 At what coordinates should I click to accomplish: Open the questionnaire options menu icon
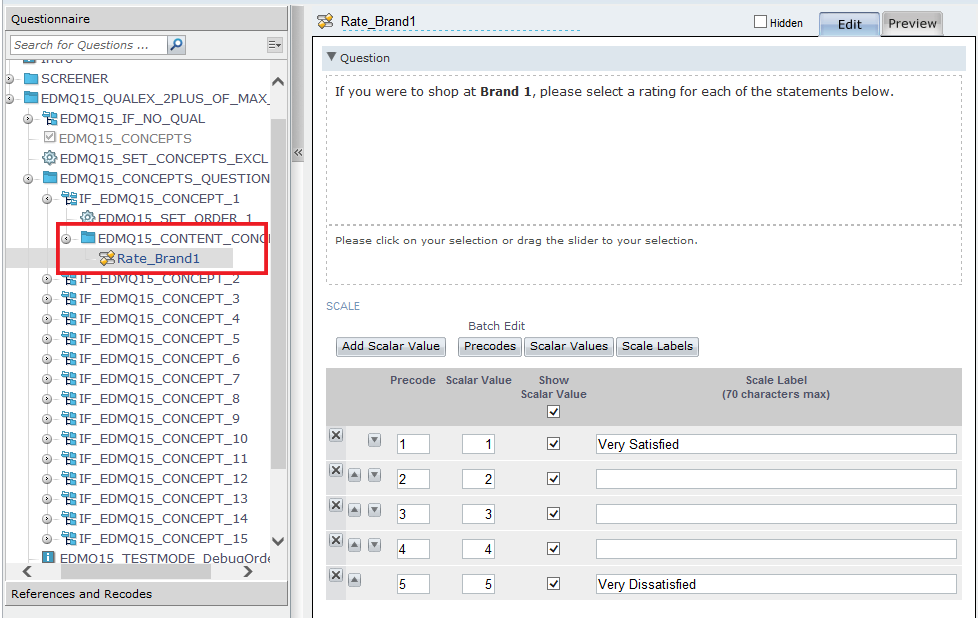click(x=274, y=45)
